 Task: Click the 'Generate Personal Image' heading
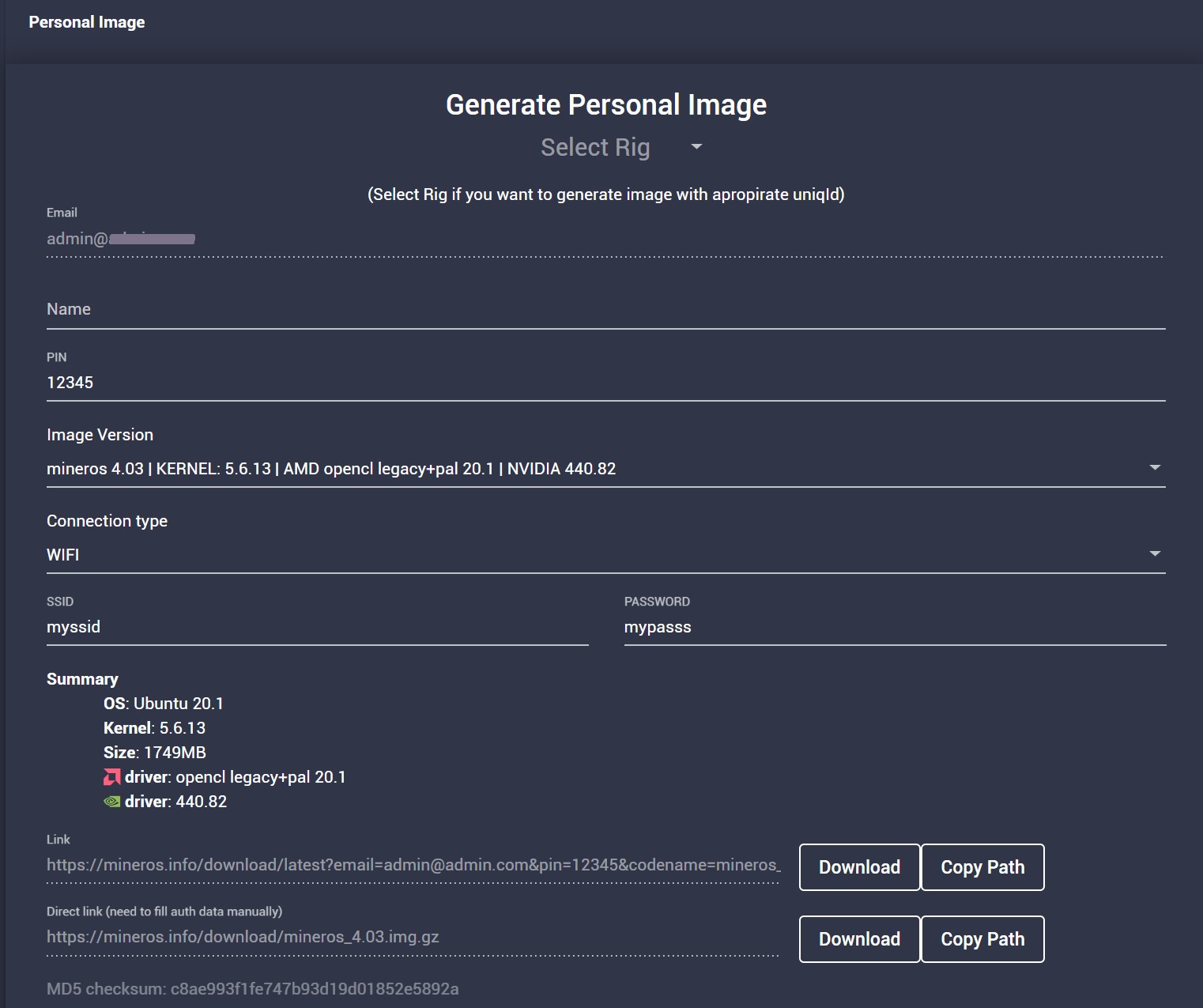(606, 105)
